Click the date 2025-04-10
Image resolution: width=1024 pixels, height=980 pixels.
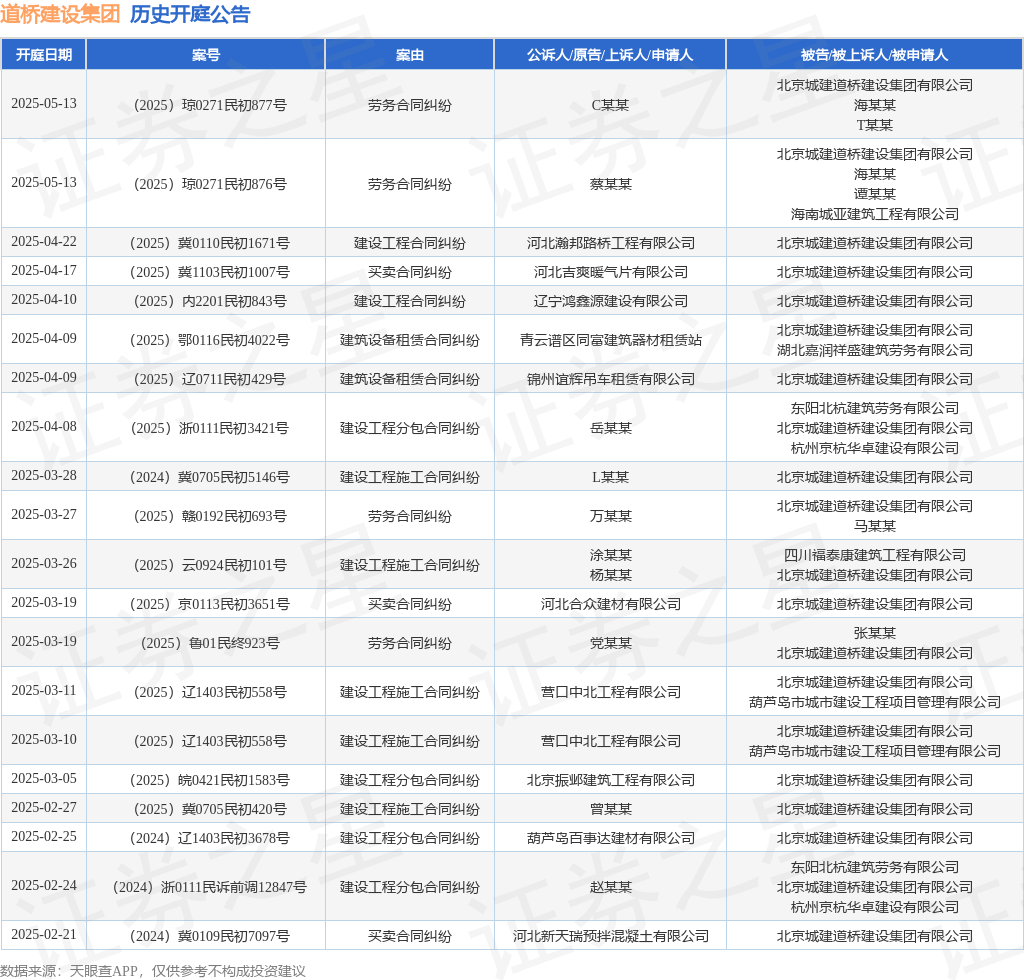coord(44,300)
